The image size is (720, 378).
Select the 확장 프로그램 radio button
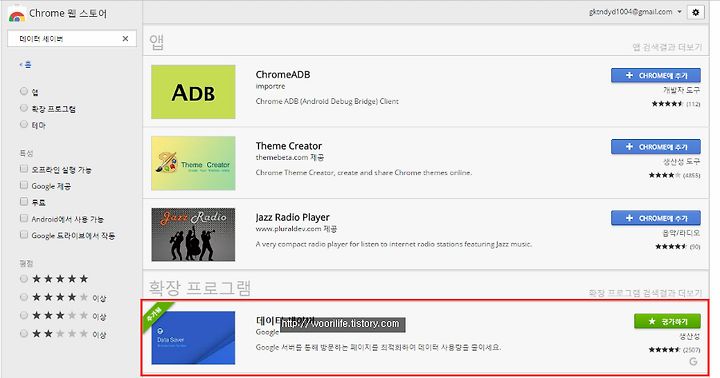[24, 108]
